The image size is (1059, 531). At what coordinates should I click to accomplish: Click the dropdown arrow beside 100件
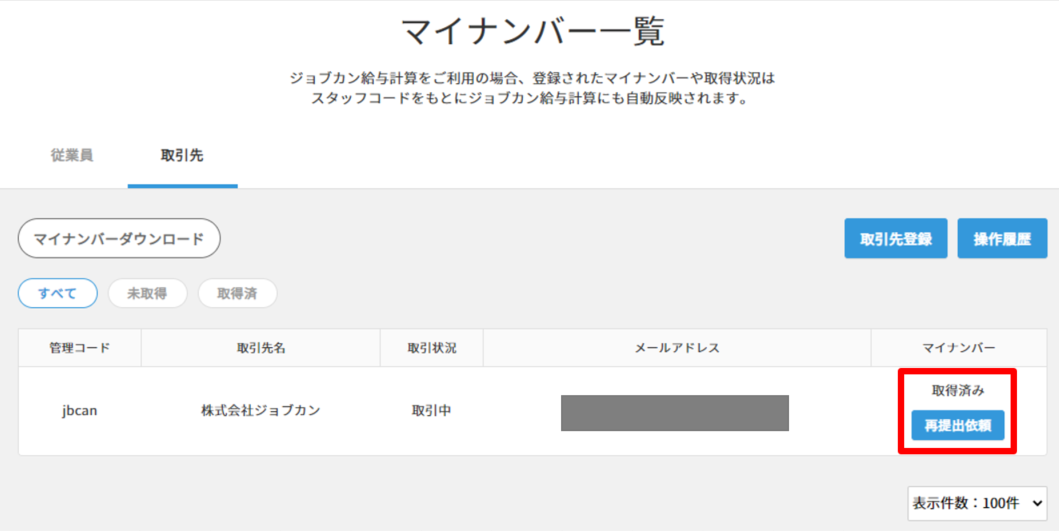[x=1037, y=503]
